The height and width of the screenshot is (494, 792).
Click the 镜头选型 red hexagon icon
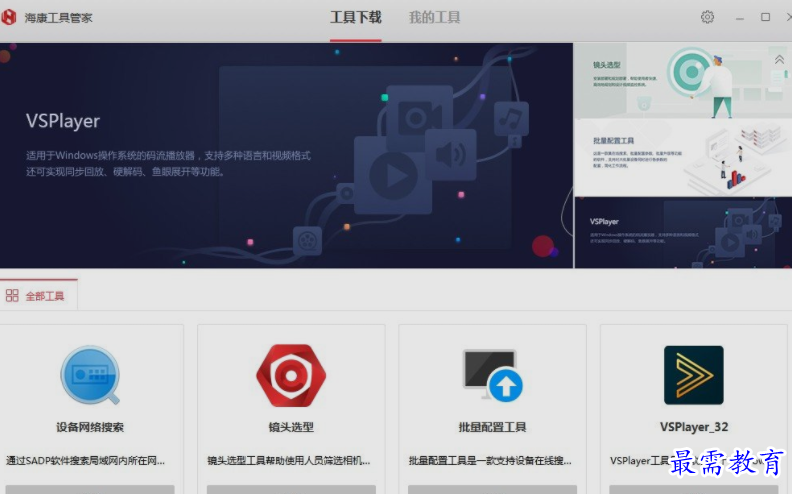click(x=291, y=375)
